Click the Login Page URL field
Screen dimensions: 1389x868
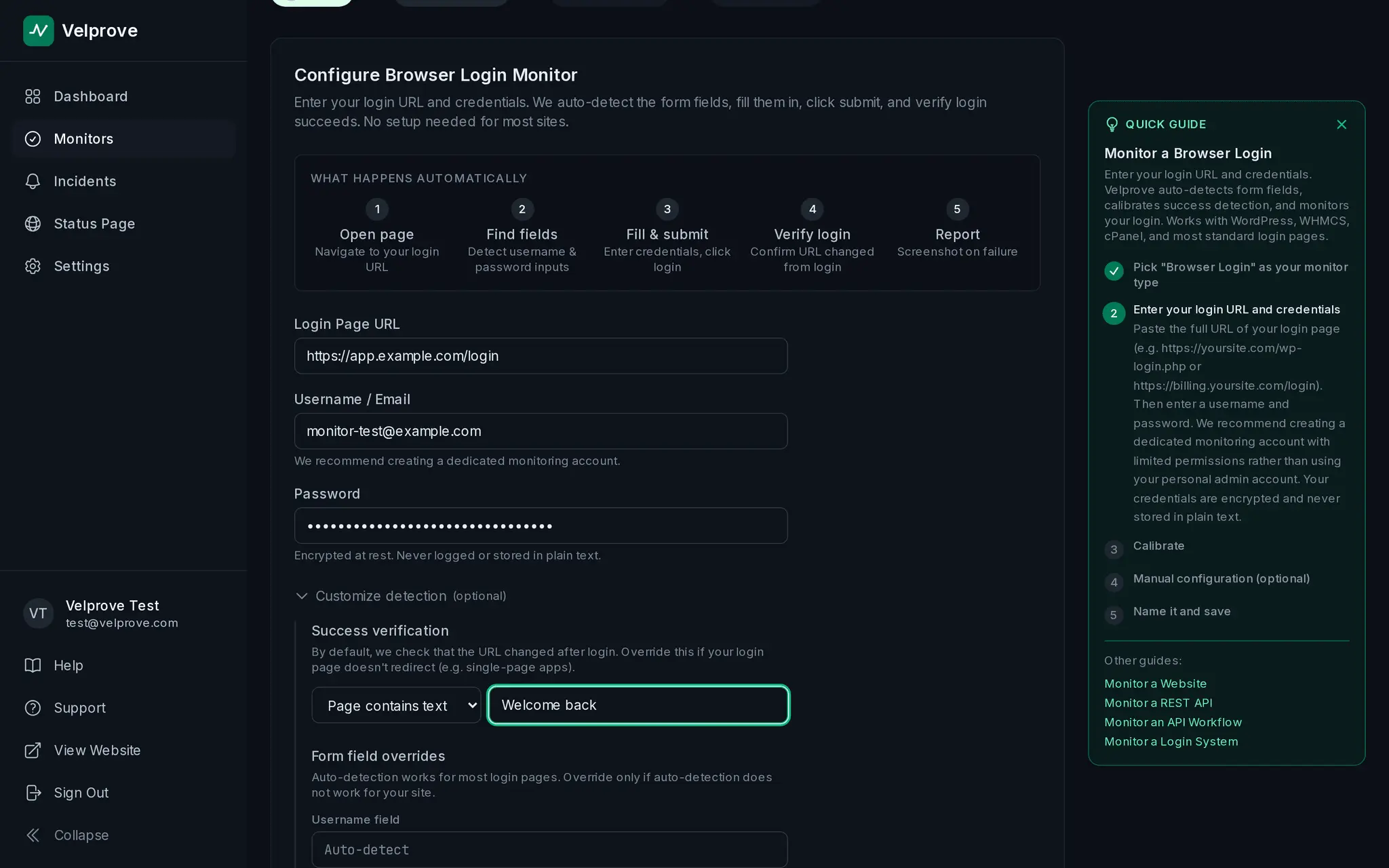[x=541, y=356]
